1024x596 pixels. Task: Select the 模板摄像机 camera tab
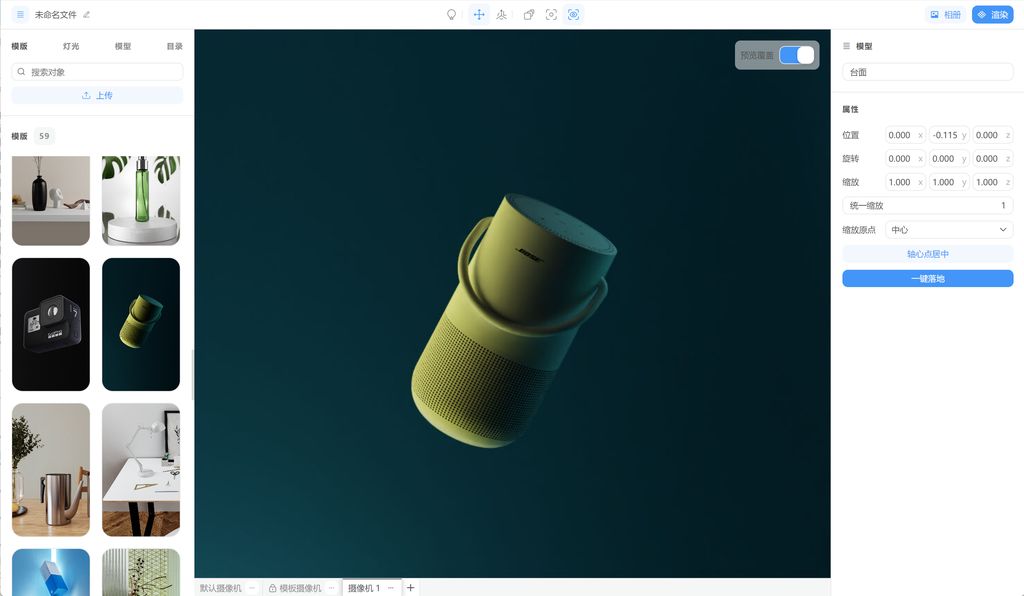(299, 588)
